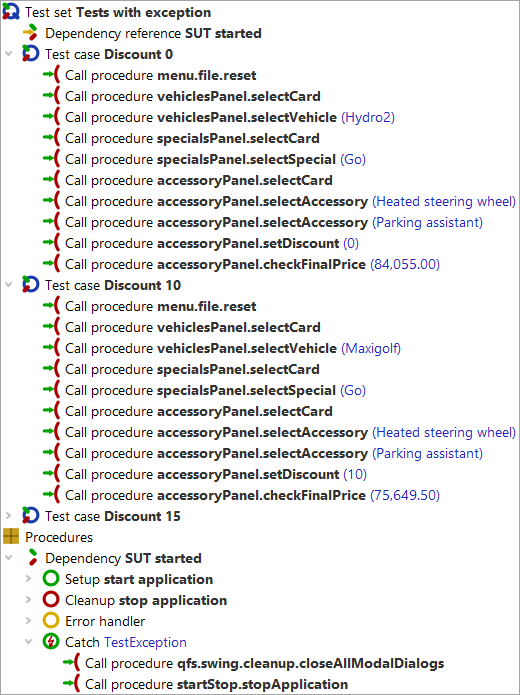This screenshot has height=695, width=520.
Task: Expand the Test case Discount 15 node
Action: click(8, 515)
